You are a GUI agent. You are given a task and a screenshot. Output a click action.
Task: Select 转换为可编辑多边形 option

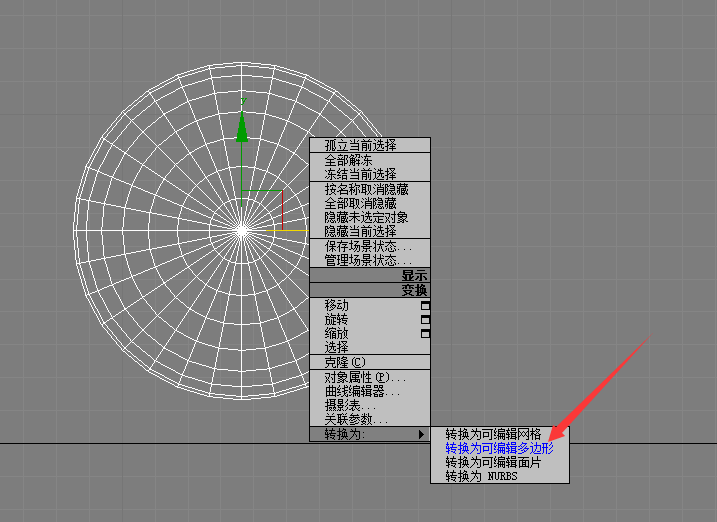click(x=497, y=449)
